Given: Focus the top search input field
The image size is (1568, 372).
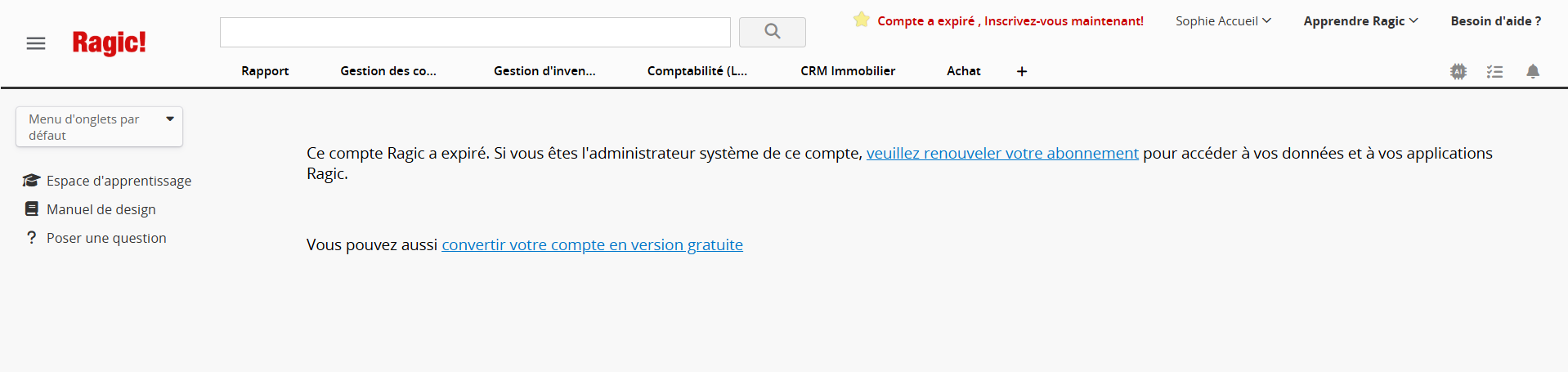Looking at the screenshot, I should click(x=475, y=32).
